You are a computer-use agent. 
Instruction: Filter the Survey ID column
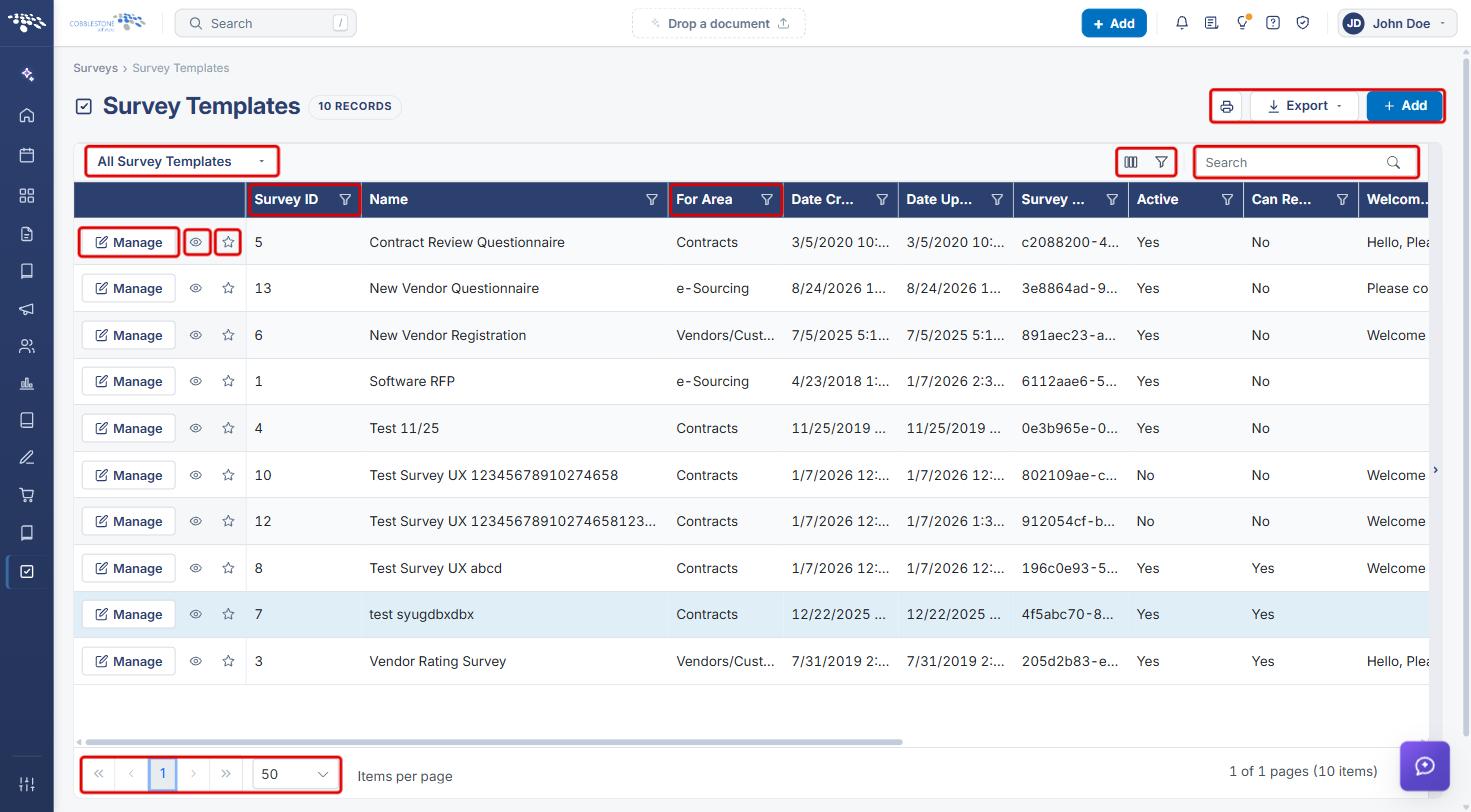coord(345,200)
